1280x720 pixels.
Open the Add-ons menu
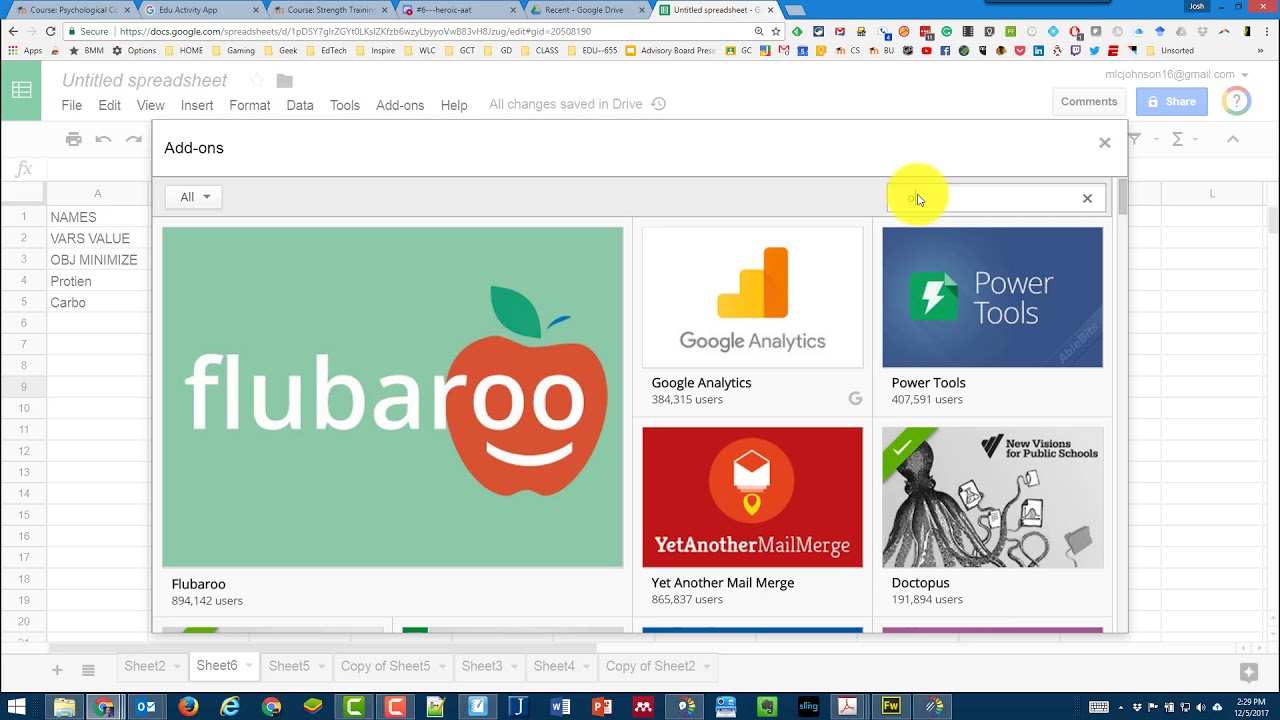point(400,105)
